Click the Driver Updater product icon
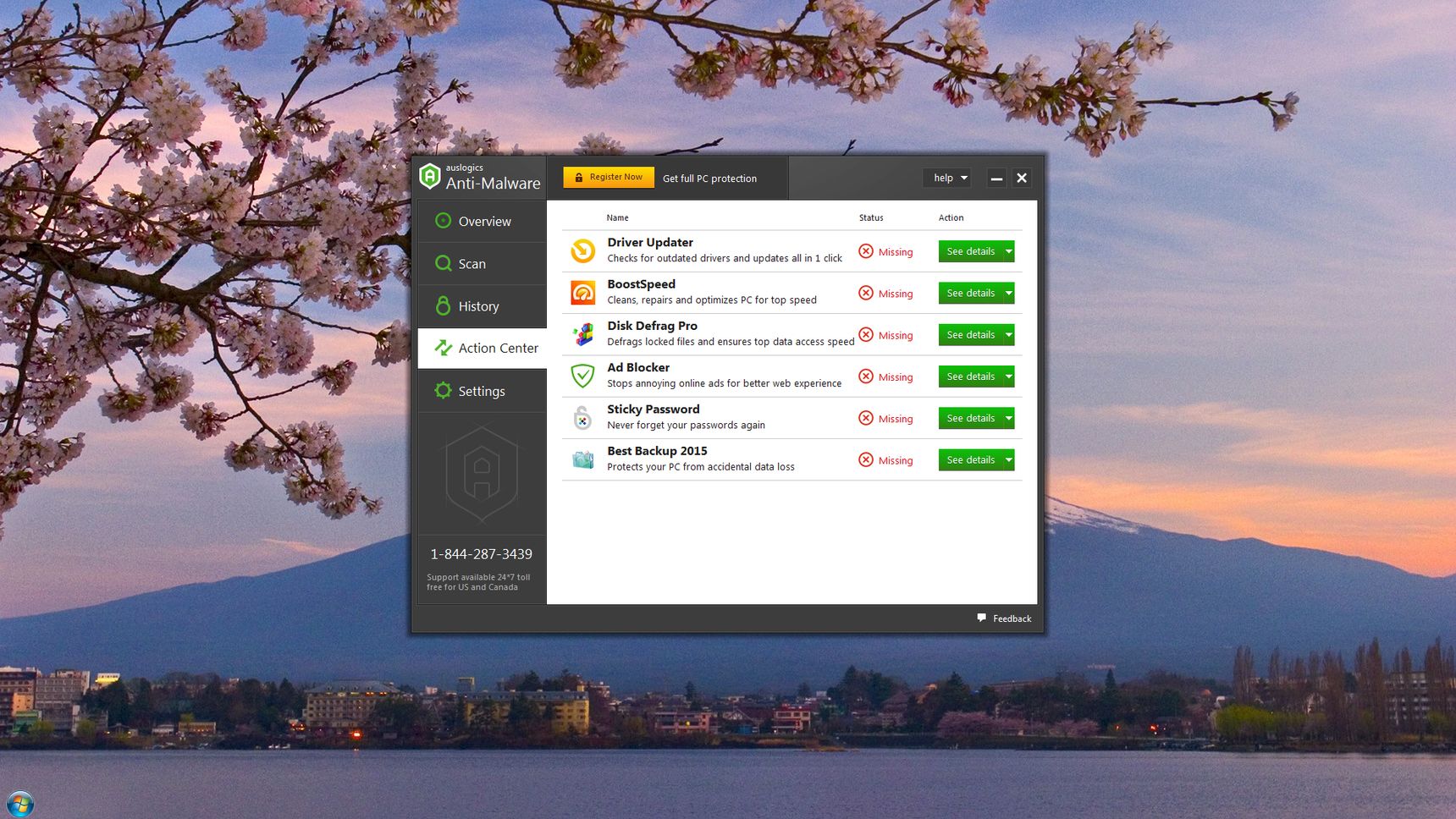Image resolution: width=1456 pixels, height=819 pixels. [582, 250]
